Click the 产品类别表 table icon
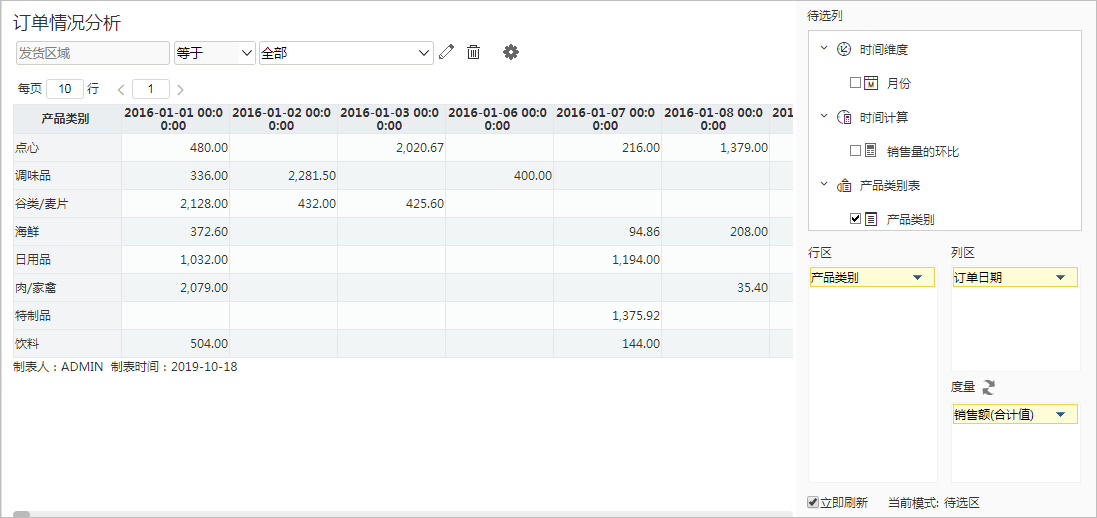 (x=844, y=186)
